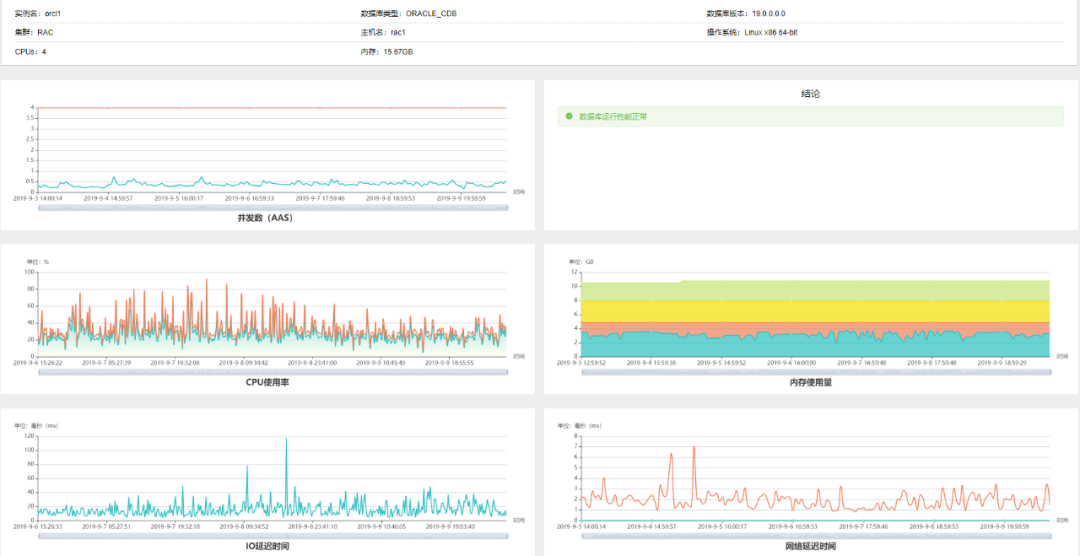Click the 实例名: orcl1 field
Screen dimensions: 1080x556
38,13
